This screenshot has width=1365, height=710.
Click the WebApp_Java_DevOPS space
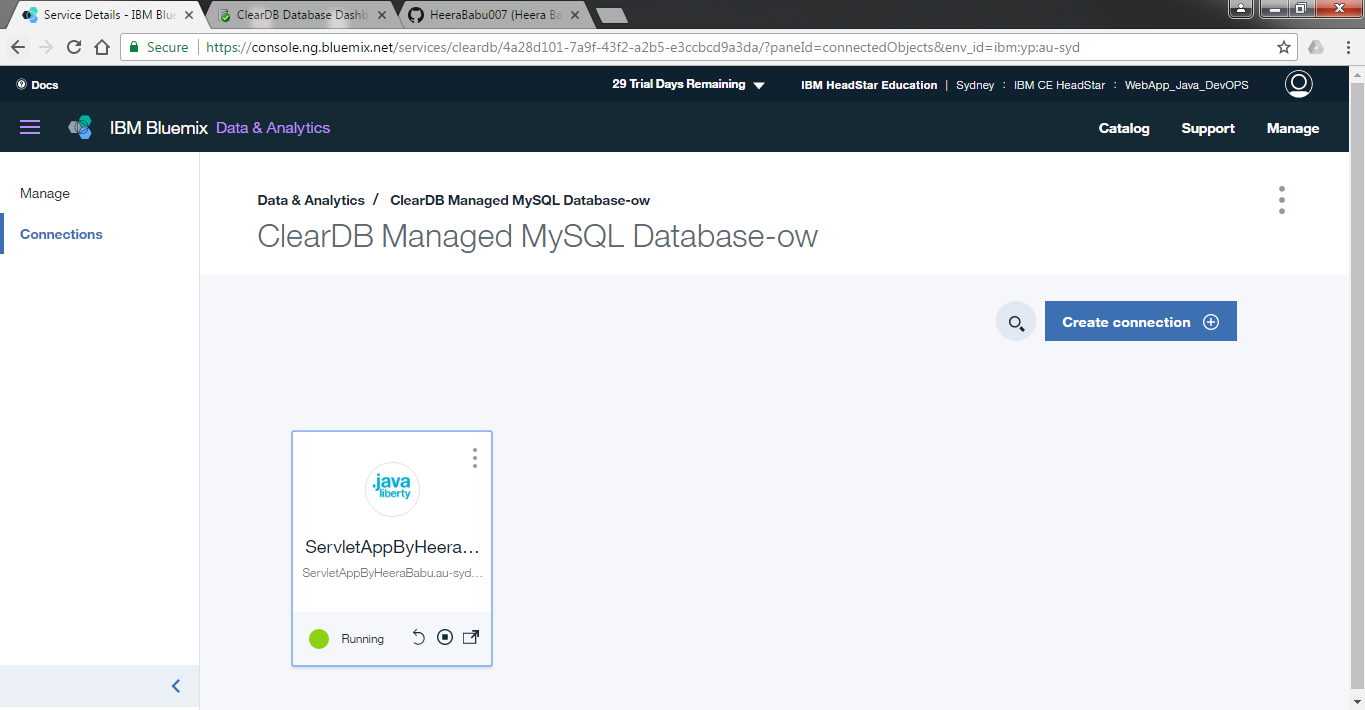(x=1186, y=85)
